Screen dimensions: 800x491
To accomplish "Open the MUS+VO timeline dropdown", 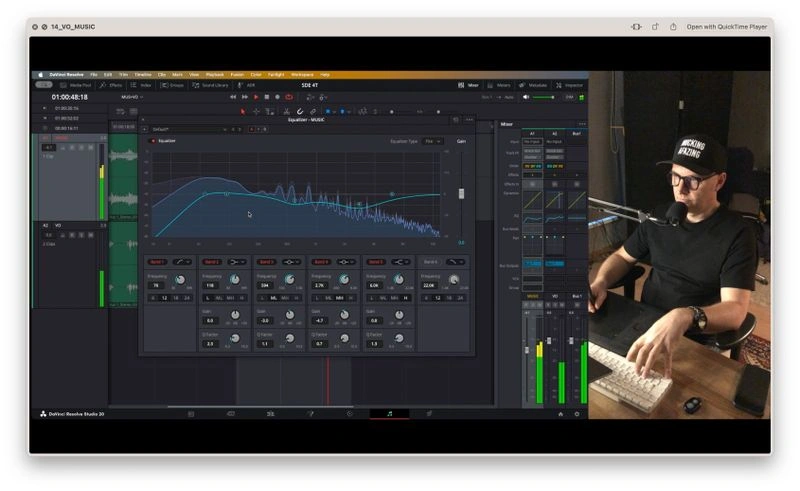I will [132, 97].
